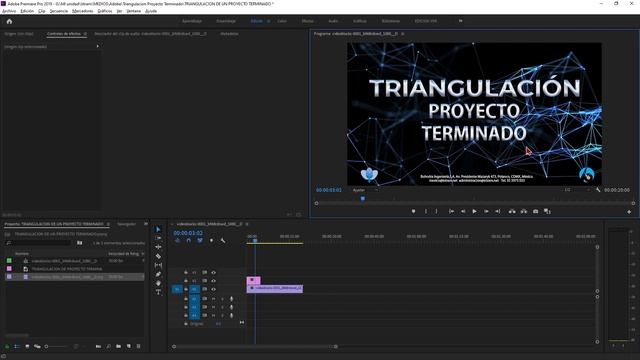Toggle V2 track output eye
Image resolution: width=640 pixels, height=360 pixels.
pos(213,281)
